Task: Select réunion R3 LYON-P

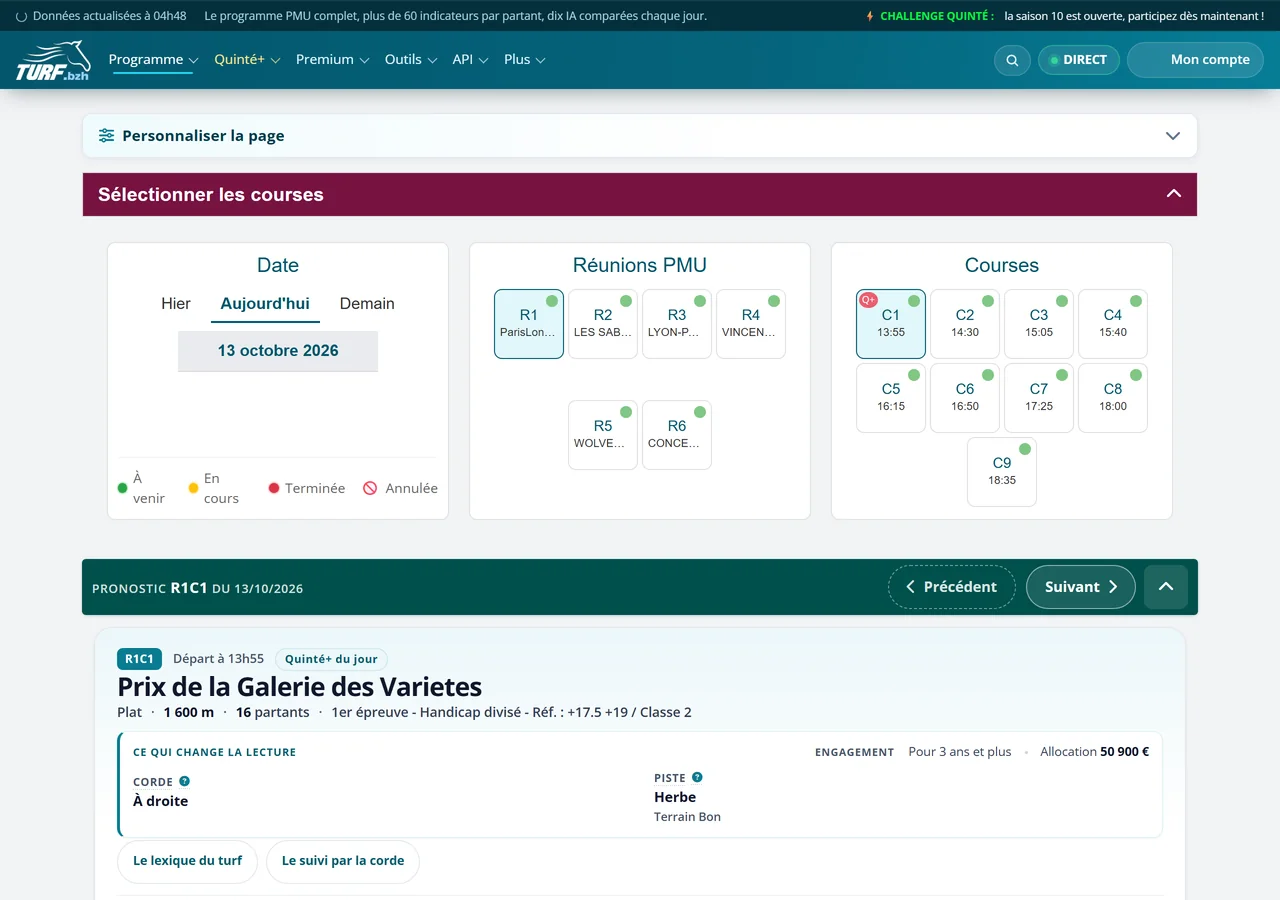Action: 677,324
